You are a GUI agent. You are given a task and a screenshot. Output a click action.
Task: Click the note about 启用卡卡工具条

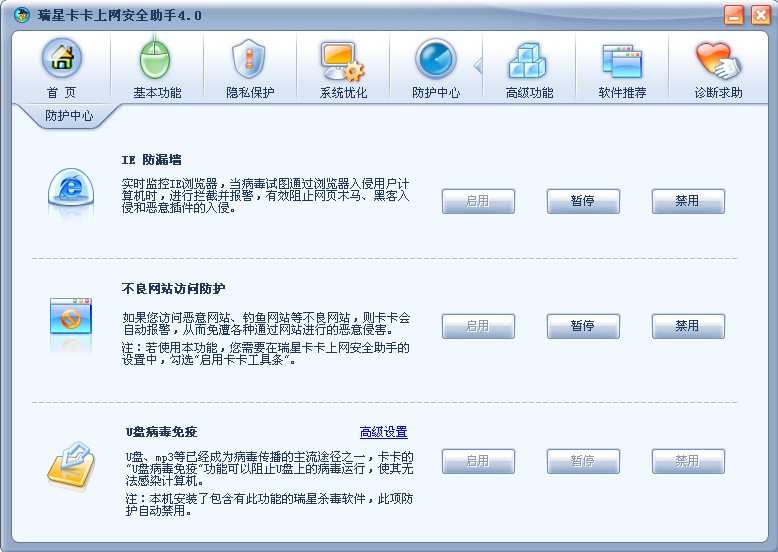(265, 354)
